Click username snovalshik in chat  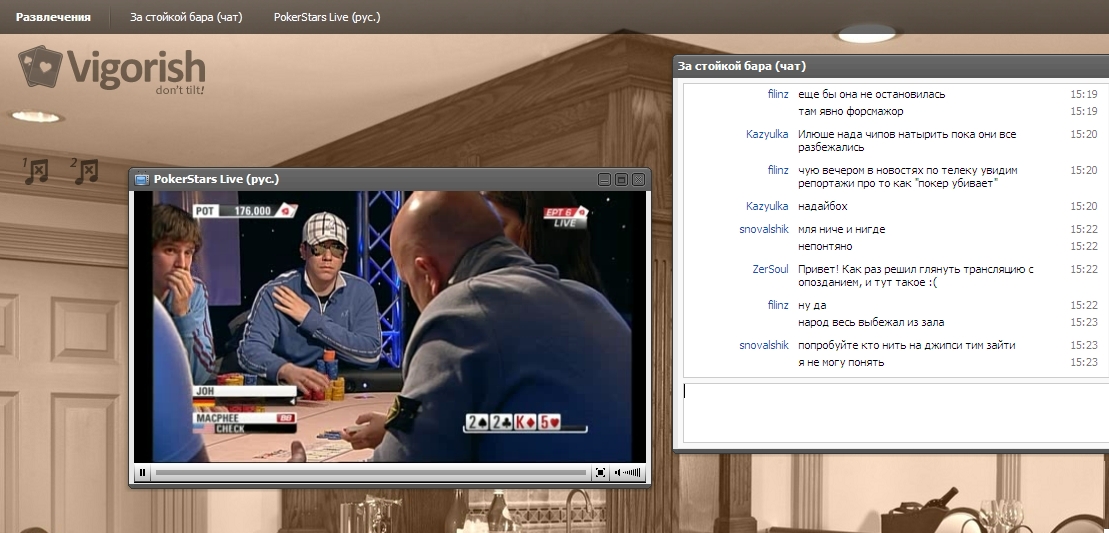(764, 229)
